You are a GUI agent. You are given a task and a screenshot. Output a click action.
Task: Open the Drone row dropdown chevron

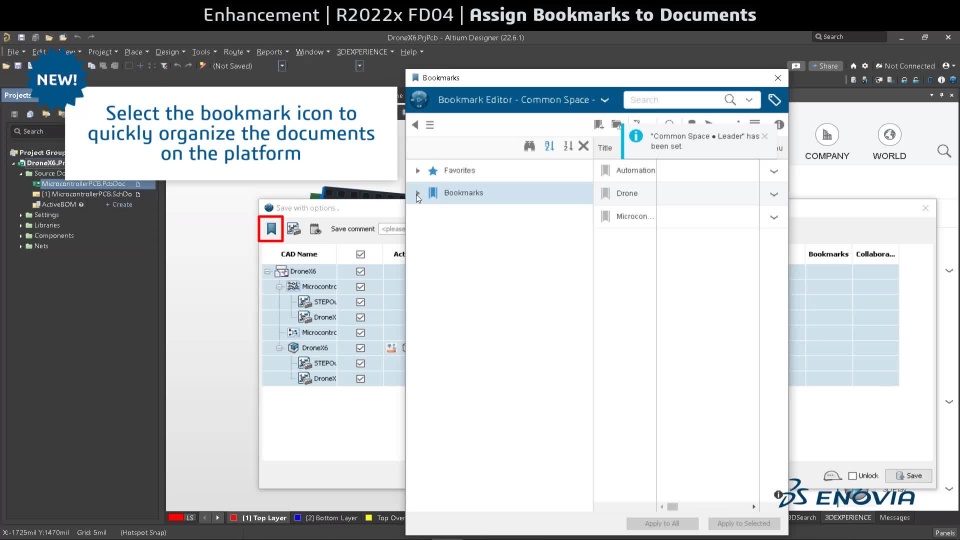click(x=774, y=194)
